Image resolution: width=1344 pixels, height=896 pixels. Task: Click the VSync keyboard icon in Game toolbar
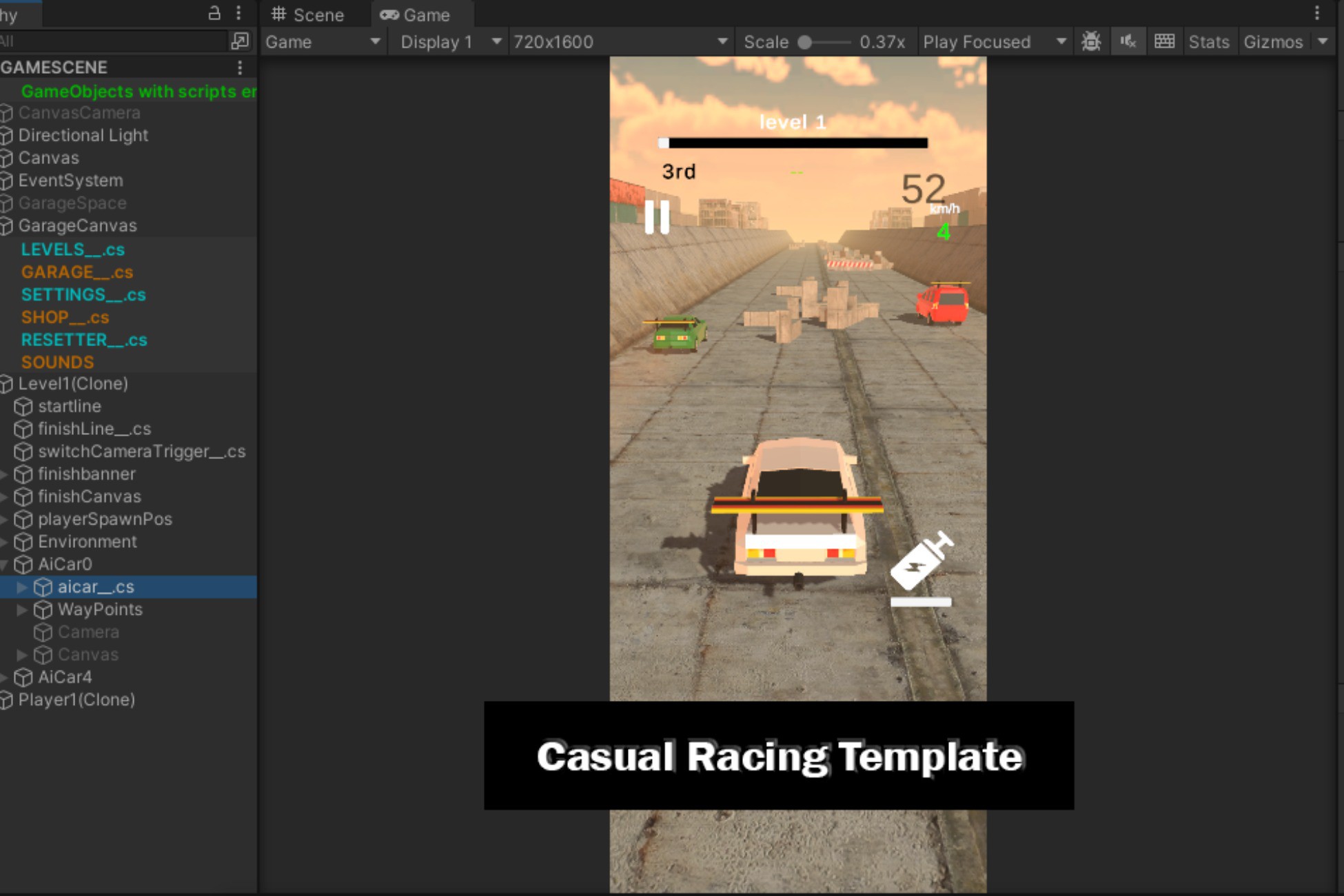(1165, 41)
